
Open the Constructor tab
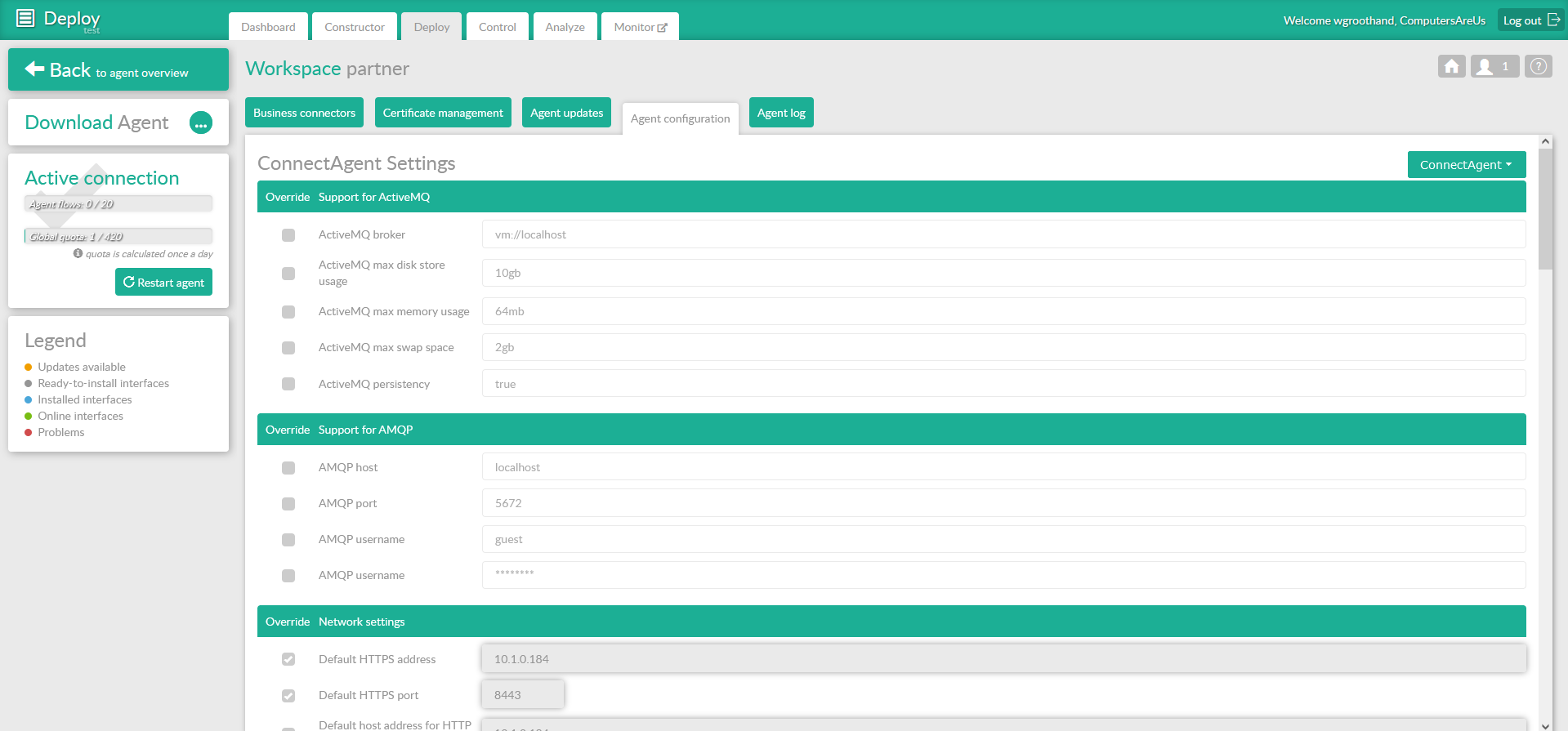coord(354,27)
